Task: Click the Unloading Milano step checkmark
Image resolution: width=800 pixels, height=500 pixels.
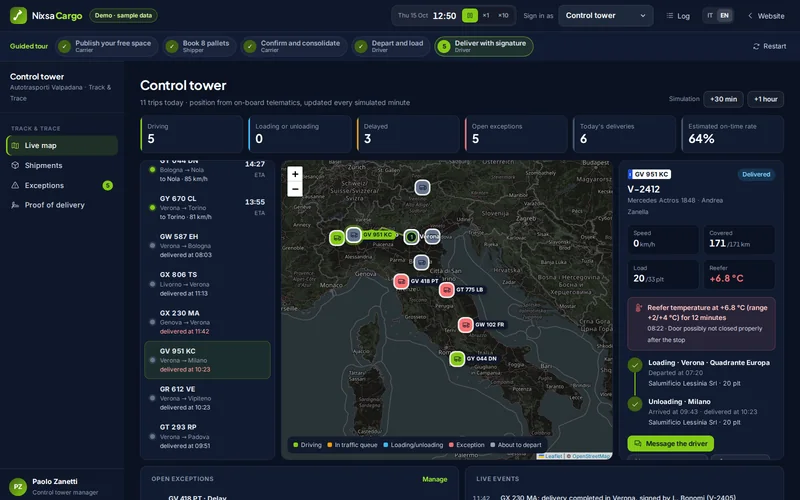Action: 635,404
